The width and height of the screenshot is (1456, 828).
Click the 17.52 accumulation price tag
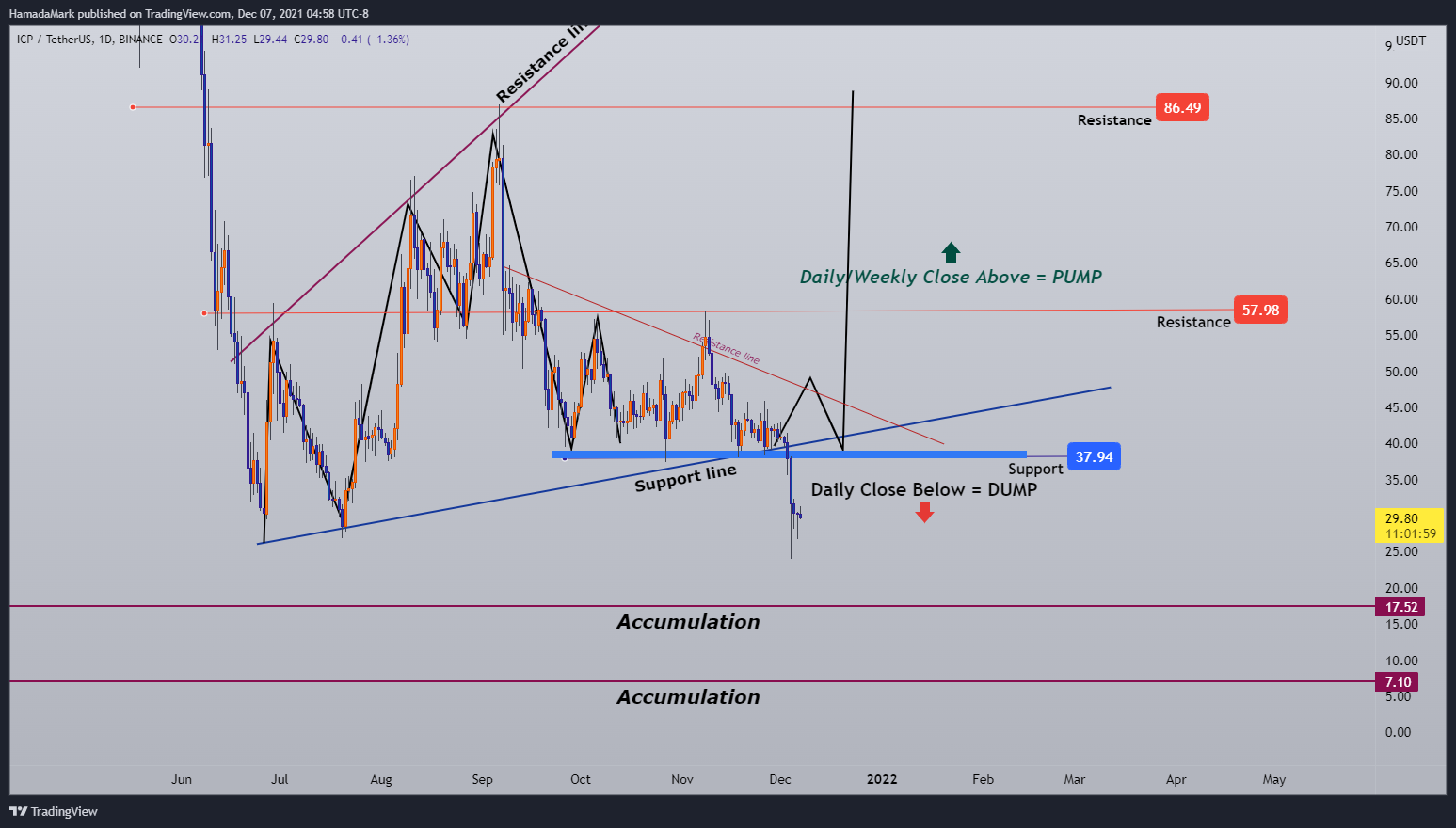click(x=1400, y=607)
